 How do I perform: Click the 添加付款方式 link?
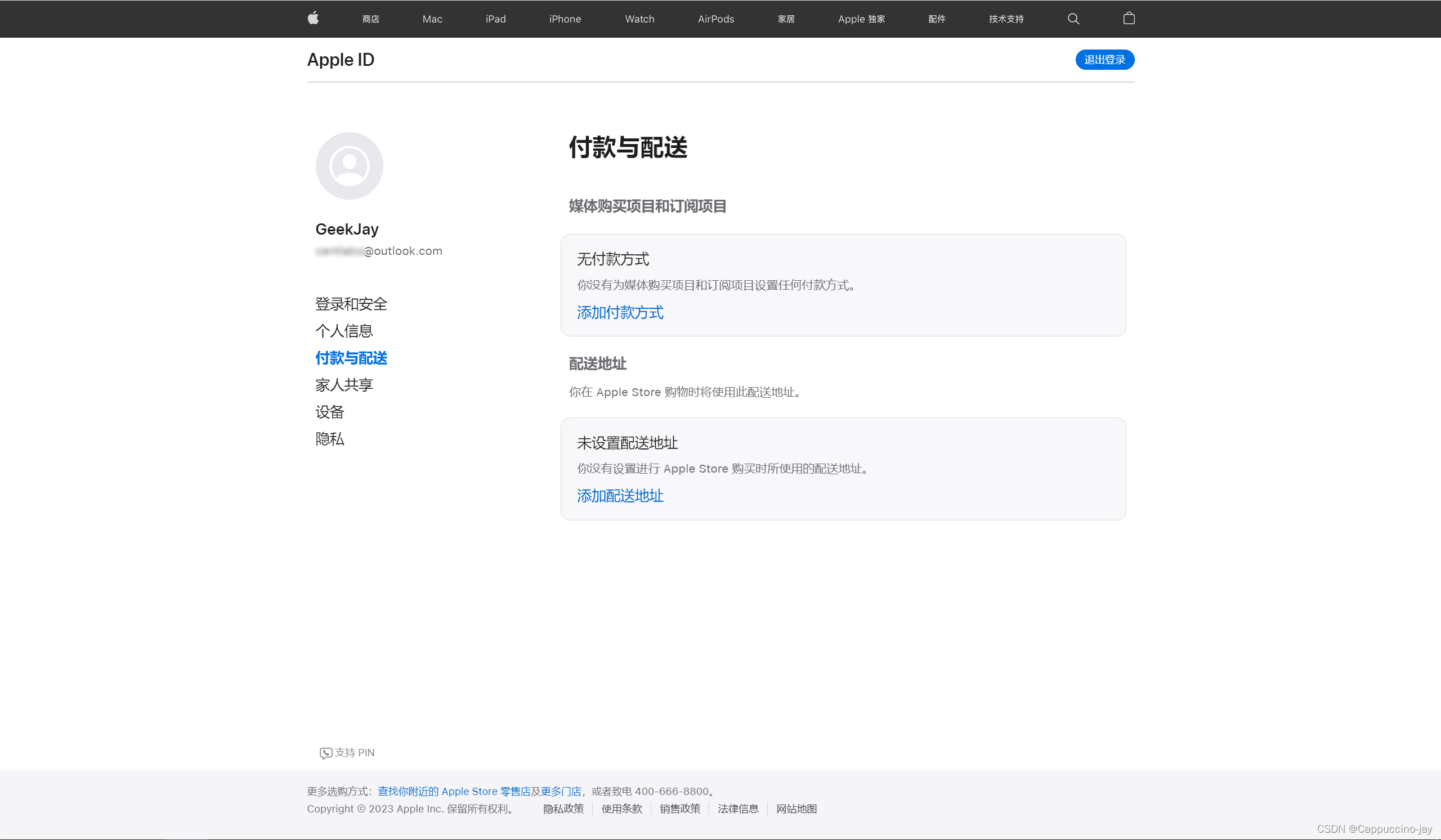click(620, 312)
